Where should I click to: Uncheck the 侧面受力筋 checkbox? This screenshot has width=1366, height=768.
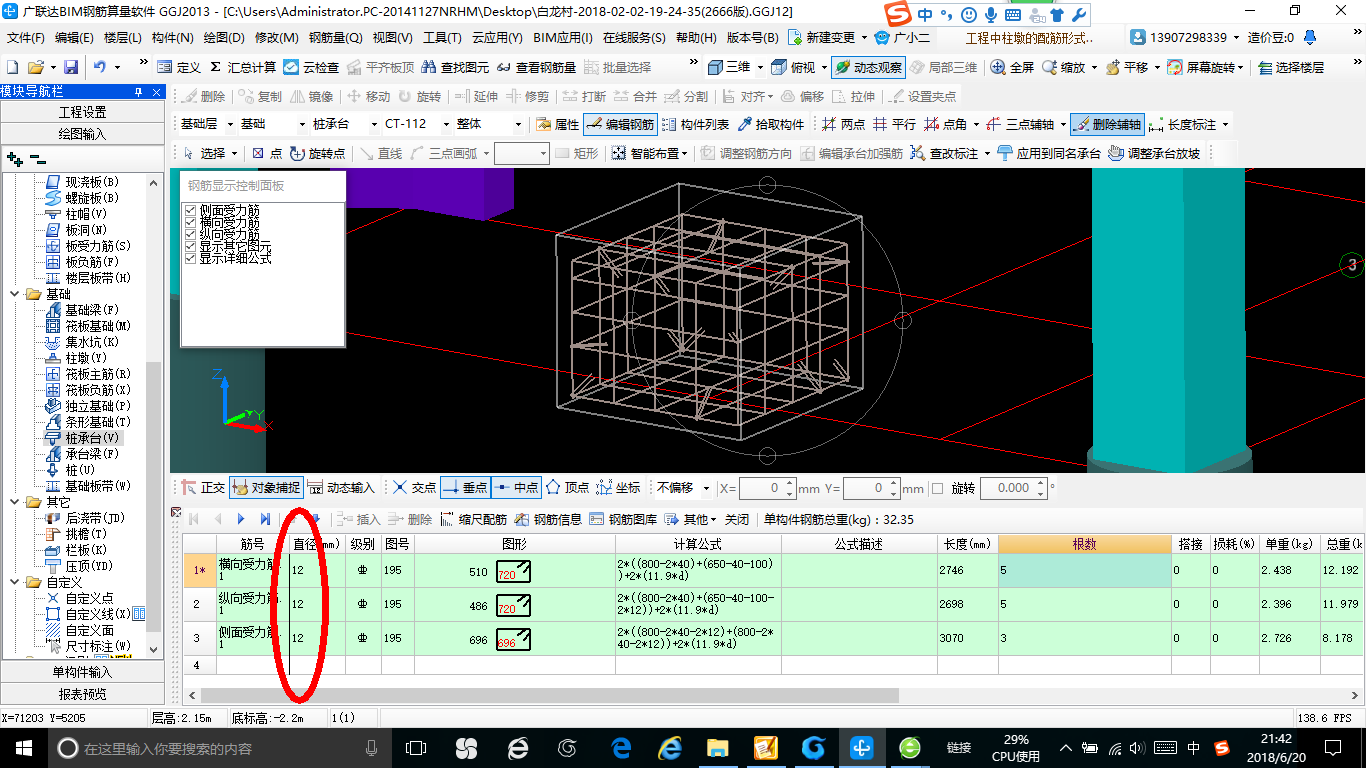tap(190, 211)
